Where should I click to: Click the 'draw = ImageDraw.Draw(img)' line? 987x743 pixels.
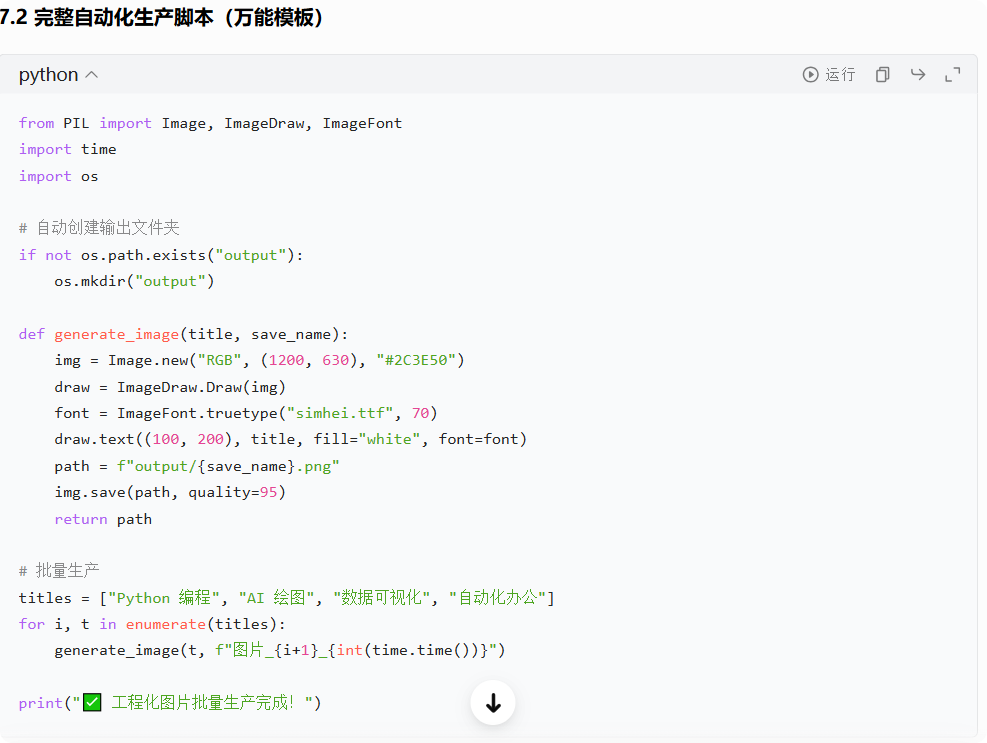170,387
